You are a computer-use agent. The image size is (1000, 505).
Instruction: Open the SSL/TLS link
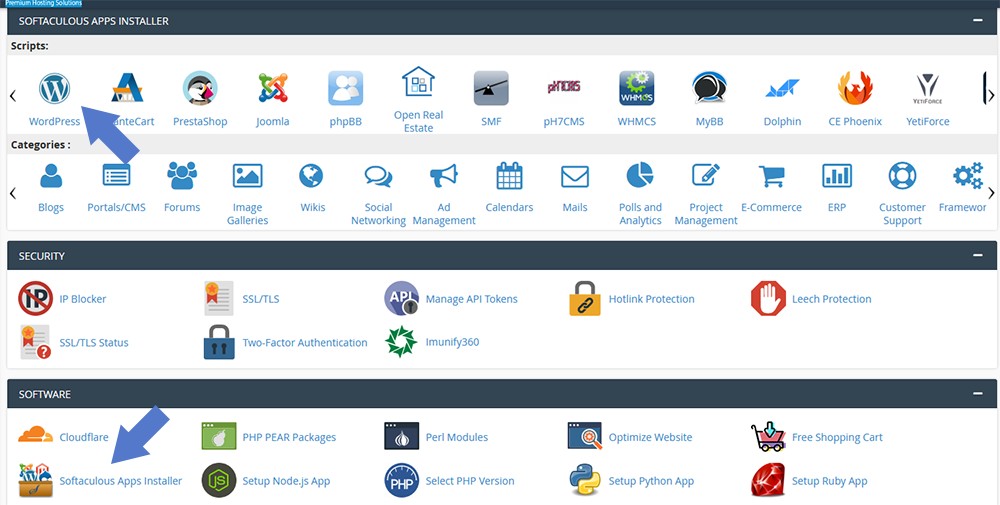(261, 298)
